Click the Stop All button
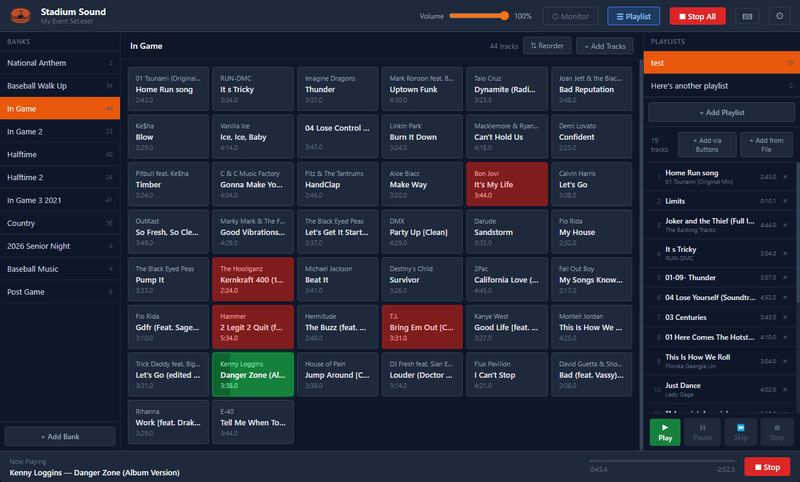The image size is (800, 482). [697, 16]
